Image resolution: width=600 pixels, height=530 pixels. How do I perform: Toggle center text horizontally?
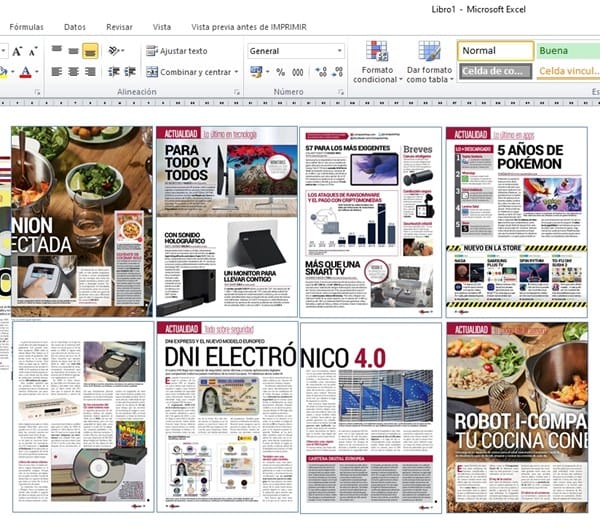[x=73, y=72]
